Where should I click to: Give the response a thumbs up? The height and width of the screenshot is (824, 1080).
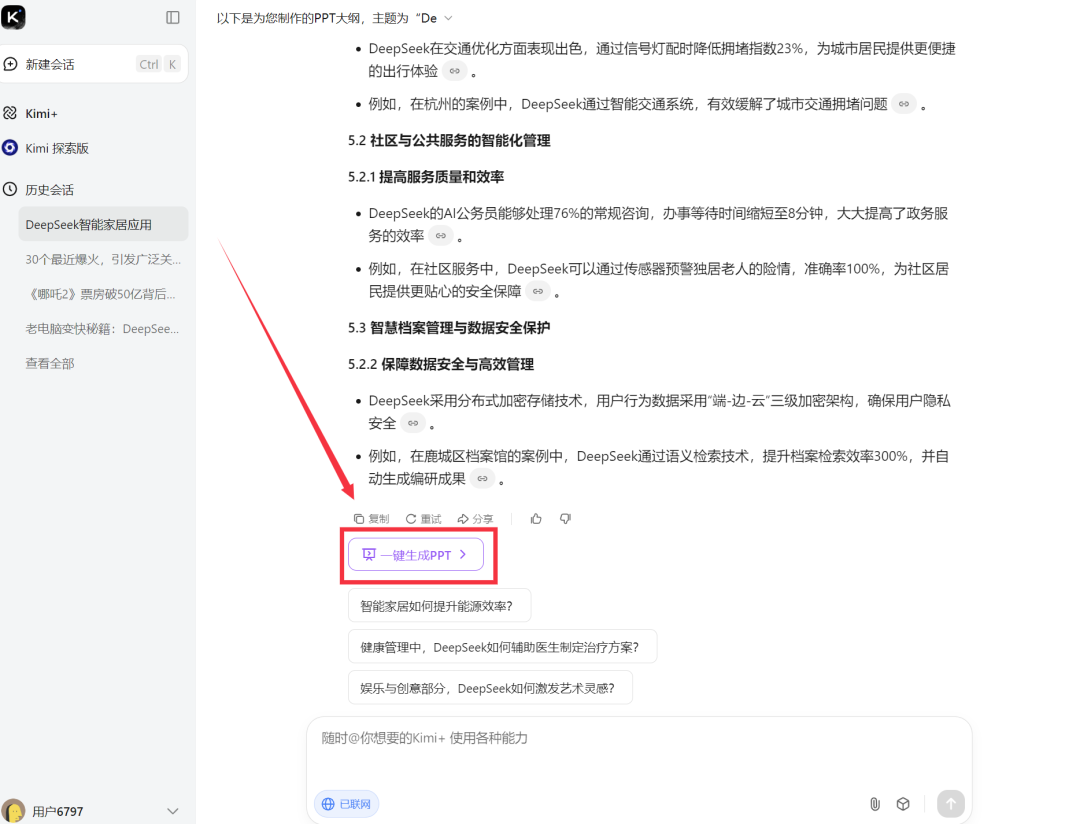point(536,519)
